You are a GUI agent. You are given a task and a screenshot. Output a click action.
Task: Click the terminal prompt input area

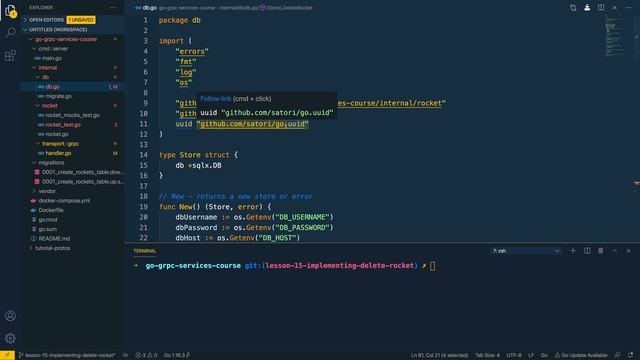[433, 266]
